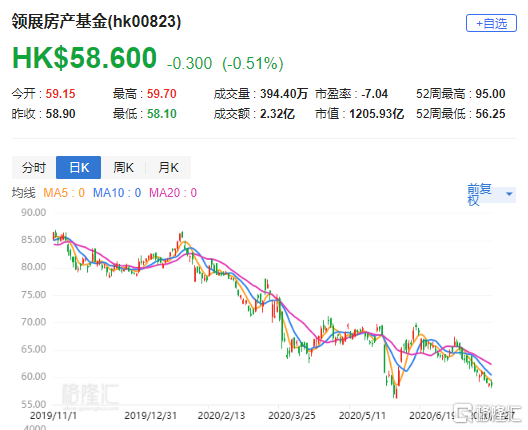The height and width of the screenshot is (430, 528).
Task: Click the change value -0.300
Action: coord(190,63)
